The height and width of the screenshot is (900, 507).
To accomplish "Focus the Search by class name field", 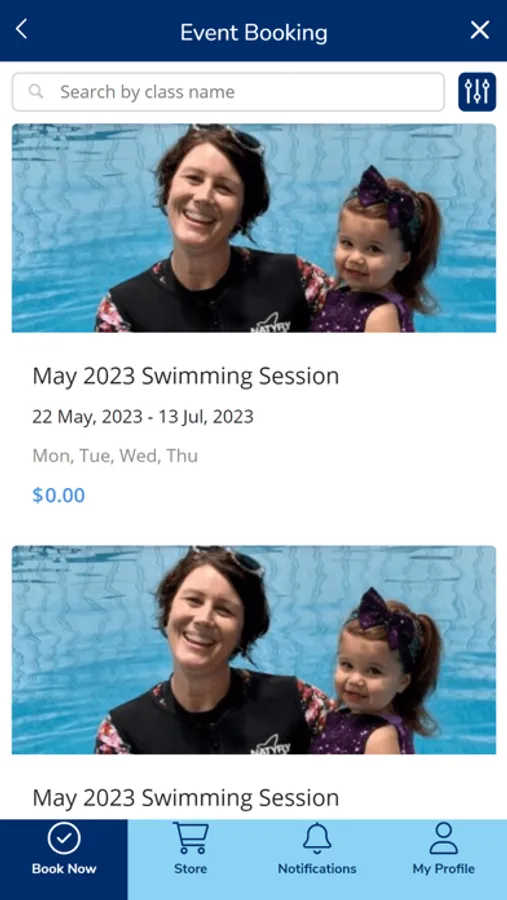I will (228, 92).
